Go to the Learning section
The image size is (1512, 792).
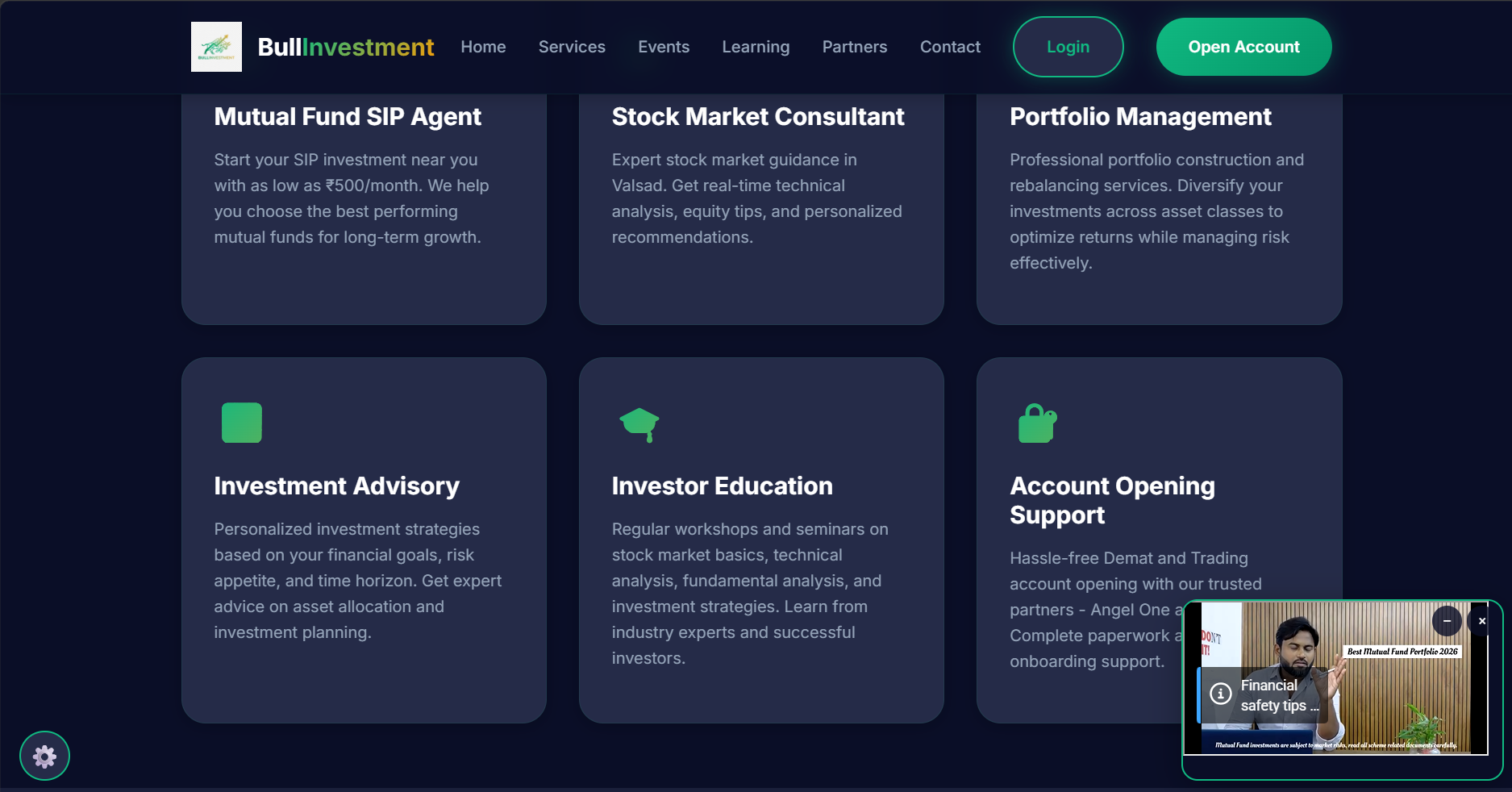(x=756, y=47)
